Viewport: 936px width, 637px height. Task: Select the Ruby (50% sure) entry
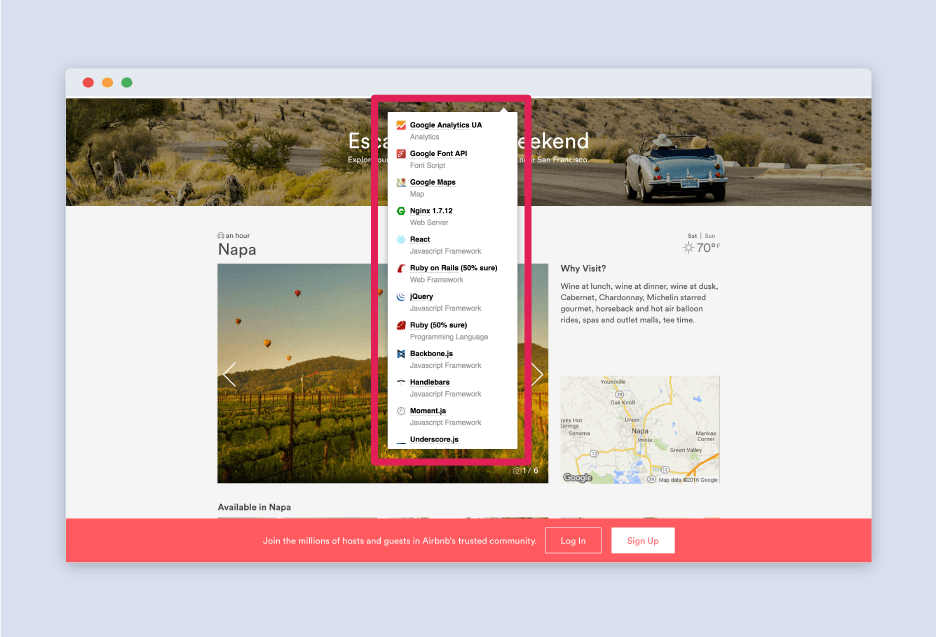tap(438, 325)
